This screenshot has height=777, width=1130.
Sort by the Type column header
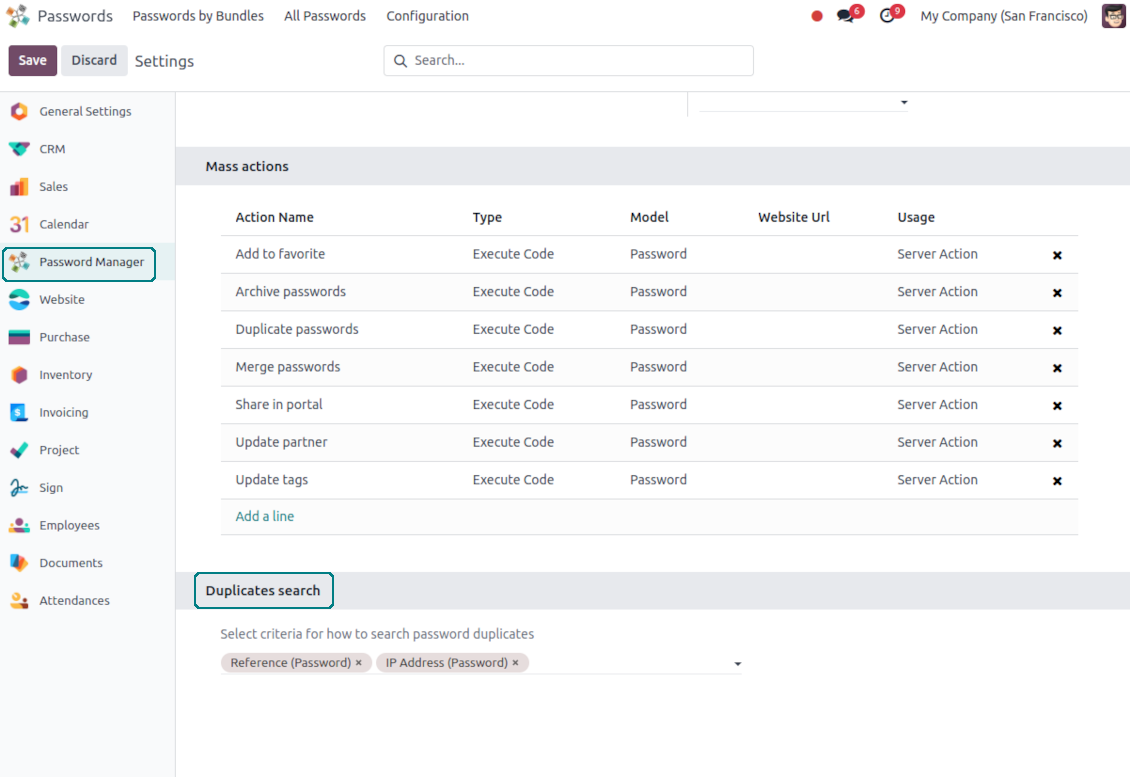pyautogui.click(x=487, y=217)
